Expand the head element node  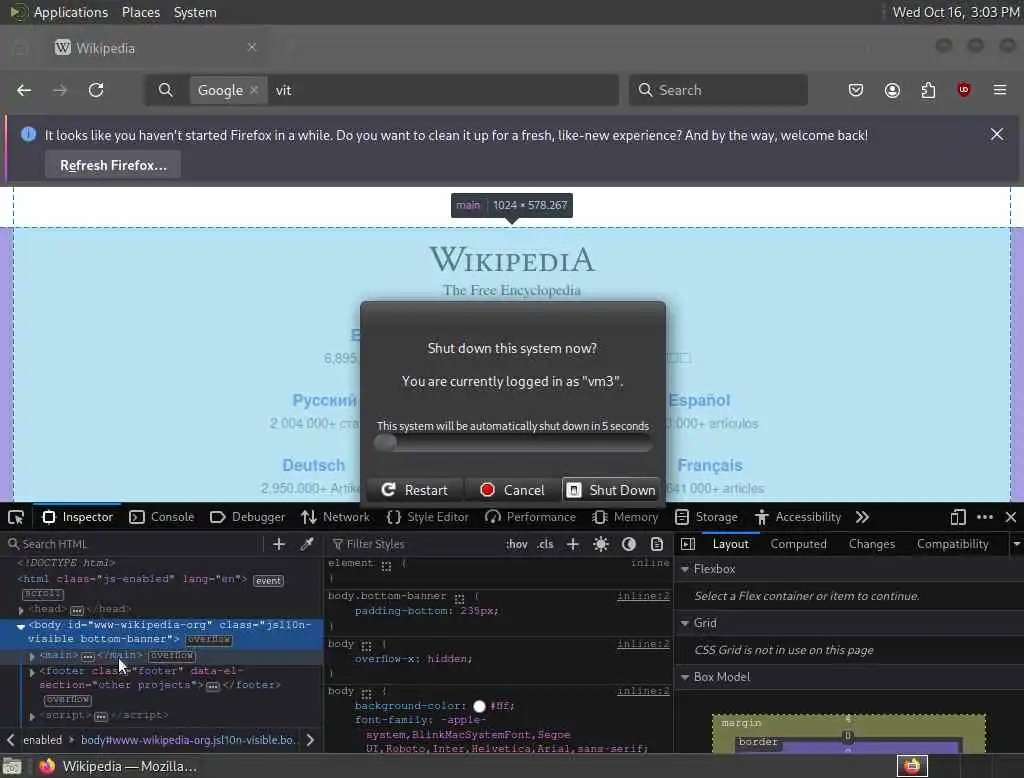[x=22, y=610]
